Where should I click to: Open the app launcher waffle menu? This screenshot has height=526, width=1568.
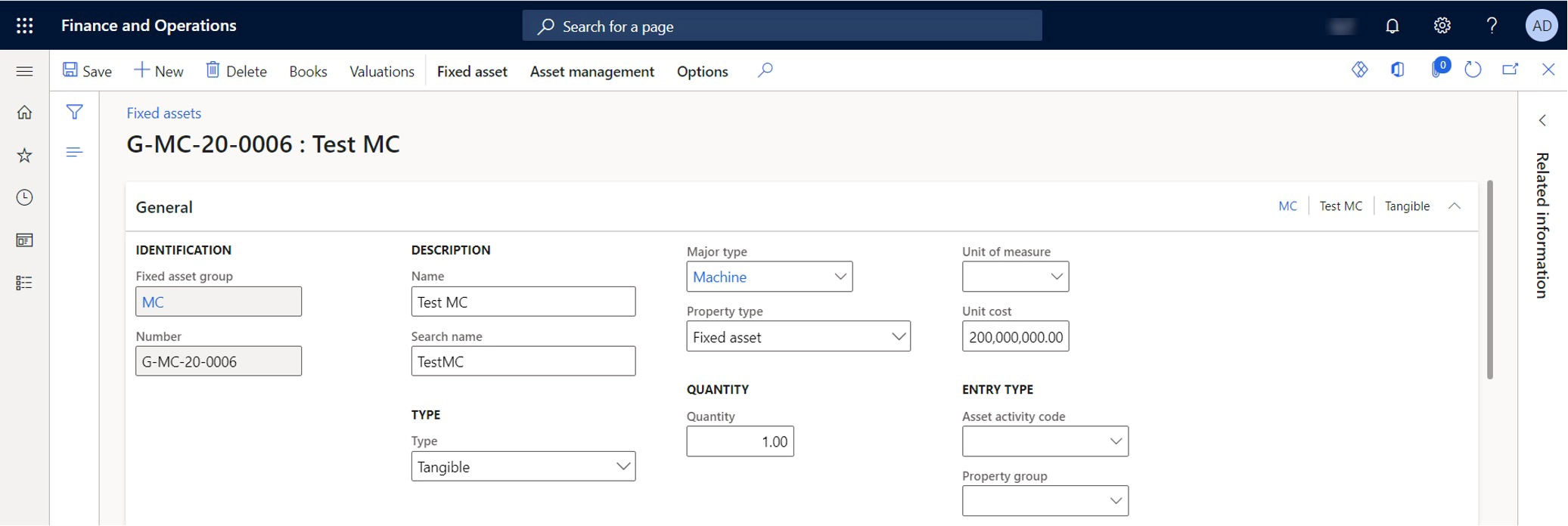(25, 26)
